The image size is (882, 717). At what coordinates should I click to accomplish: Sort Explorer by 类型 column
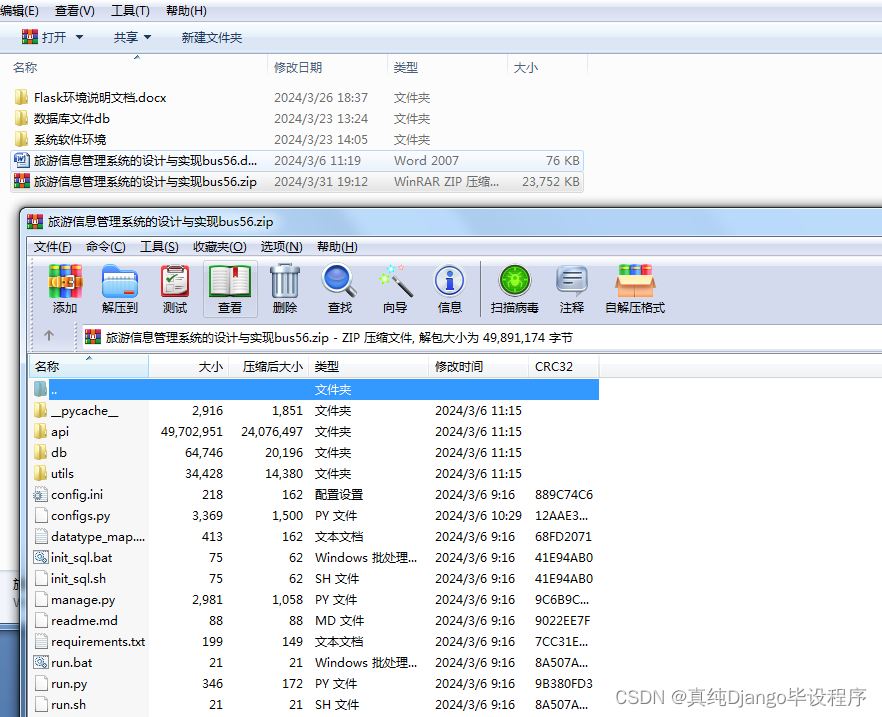447,67
